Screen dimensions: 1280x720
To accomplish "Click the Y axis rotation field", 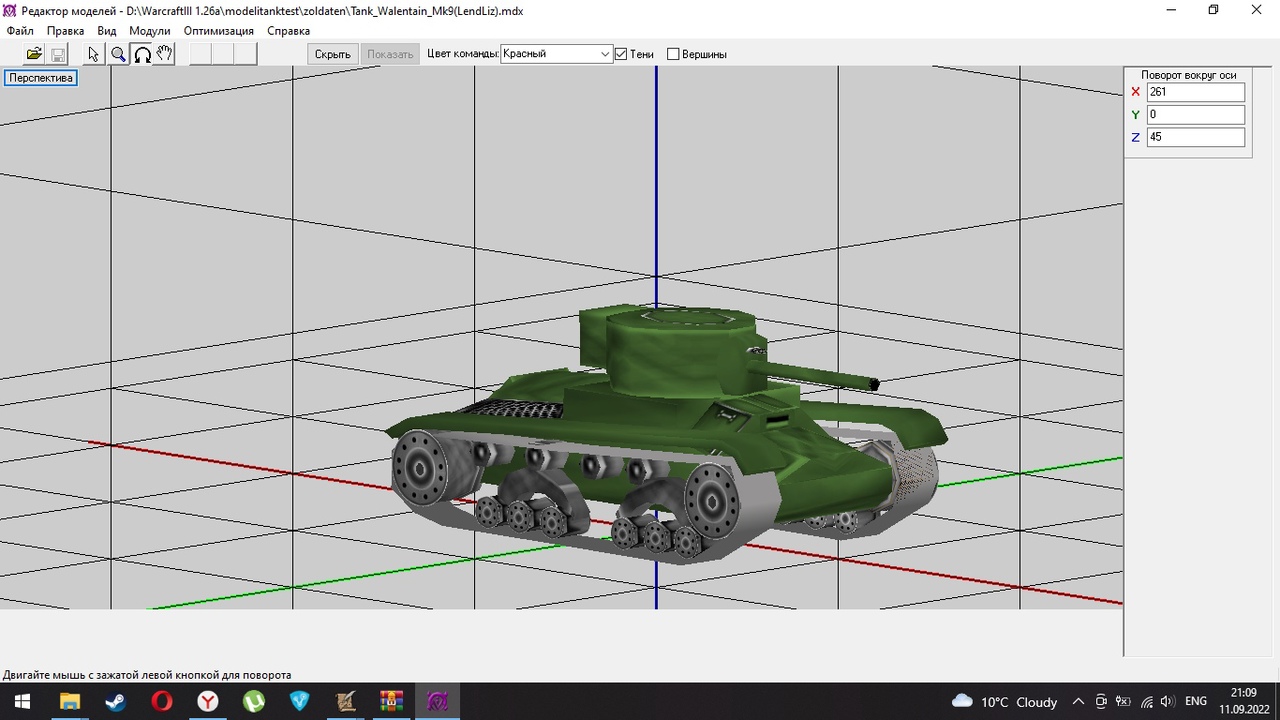I will pos(1195,115).
